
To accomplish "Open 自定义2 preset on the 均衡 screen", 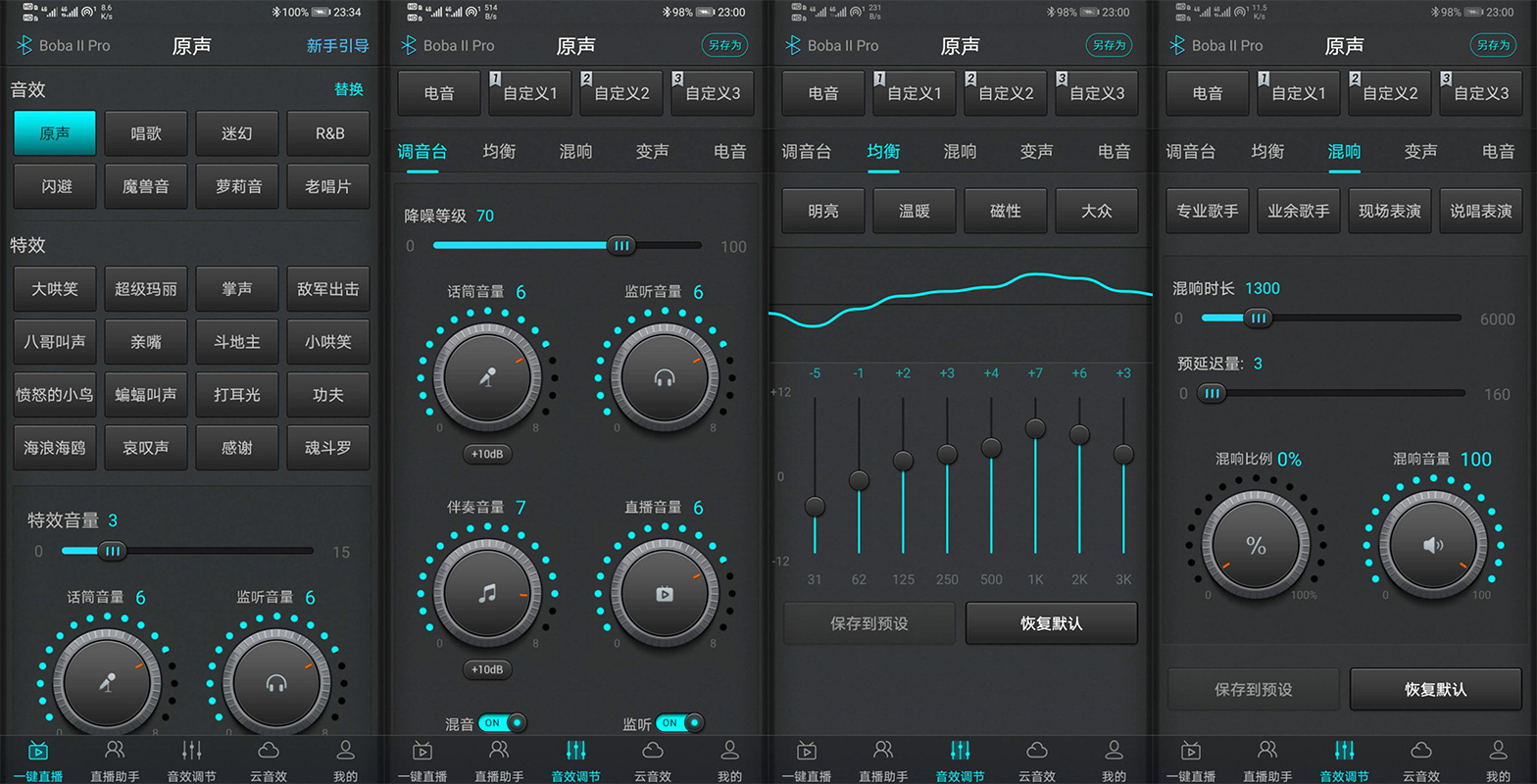I will (x=1006, y=93).
